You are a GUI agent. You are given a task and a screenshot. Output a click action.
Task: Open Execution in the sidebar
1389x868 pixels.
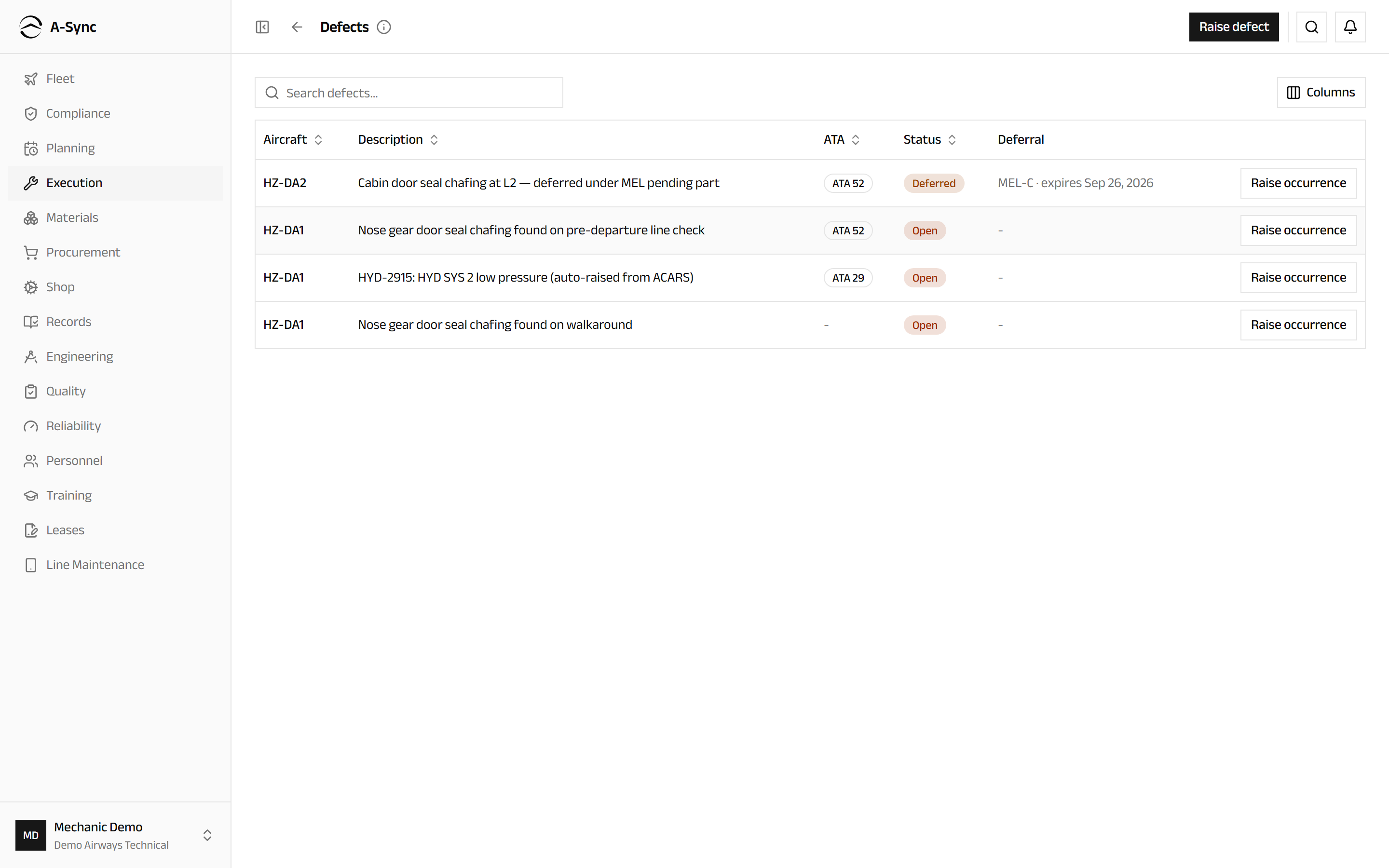click(115, 183)
